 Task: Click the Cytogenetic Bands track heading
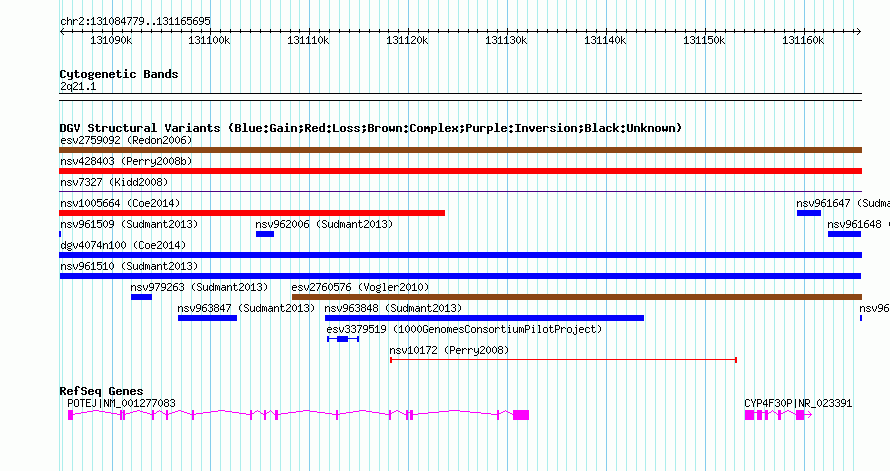119,74
